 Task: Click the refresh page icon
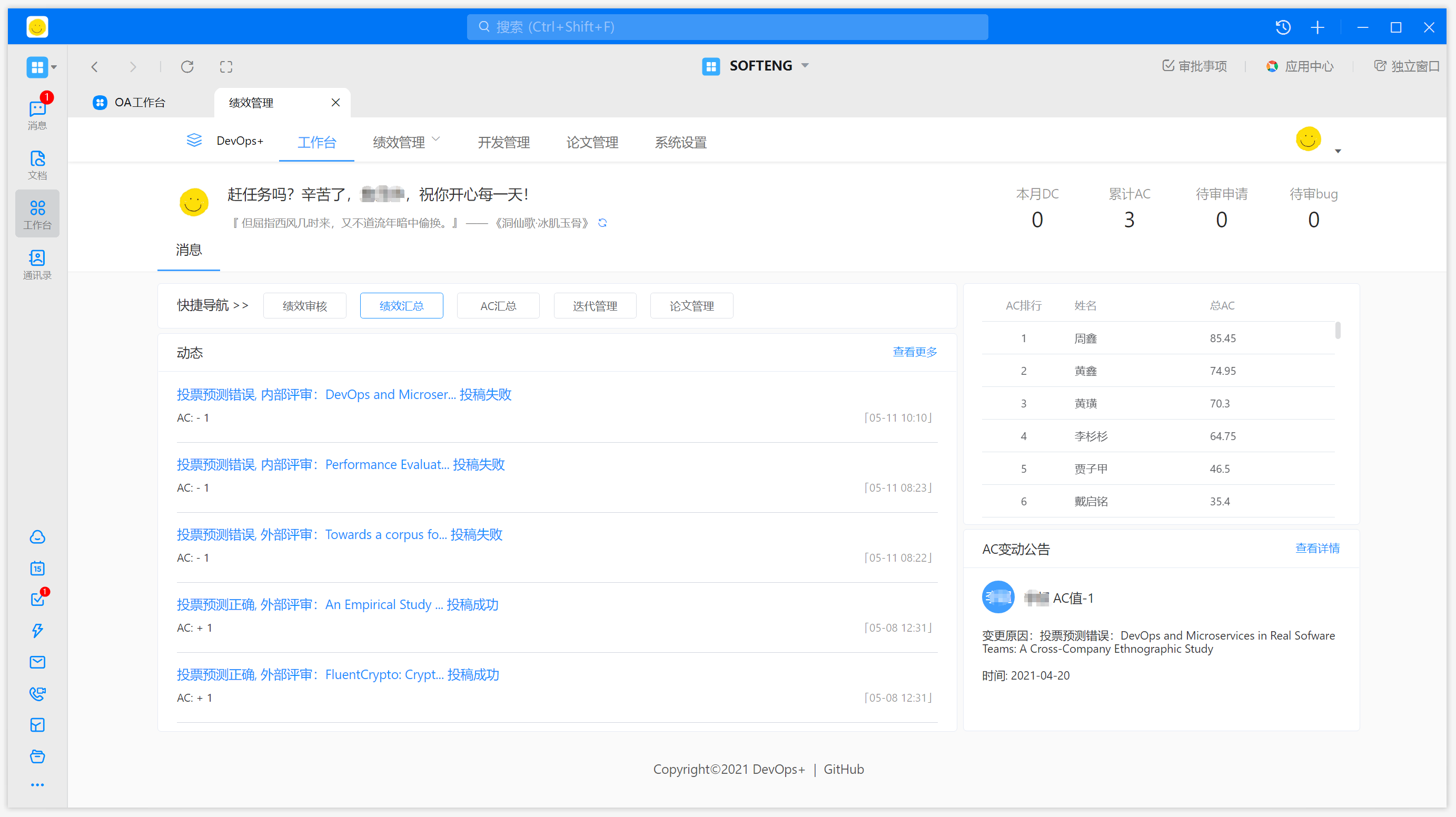(x=187, y=67)
